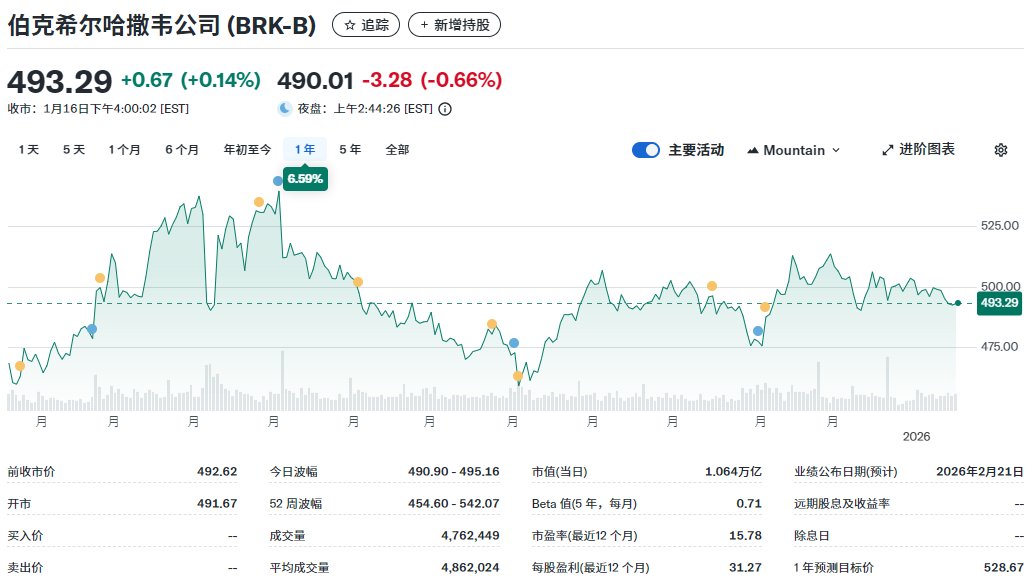Click the 6.59% callout badge above the chart
This screenshot has height=585, width=1034.
click(x=304, y=178)
